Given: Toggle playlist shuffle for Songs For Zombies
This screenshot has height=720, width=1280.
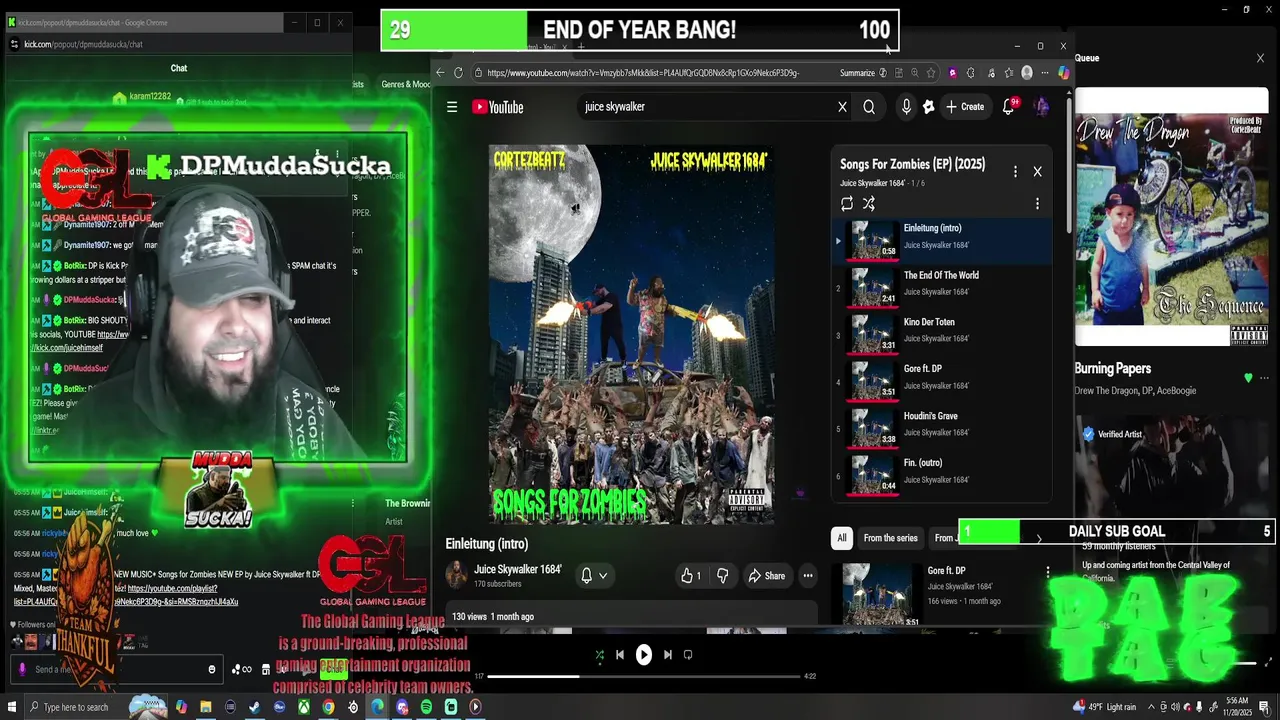Looking at the screenshot, I should (869, 204).
